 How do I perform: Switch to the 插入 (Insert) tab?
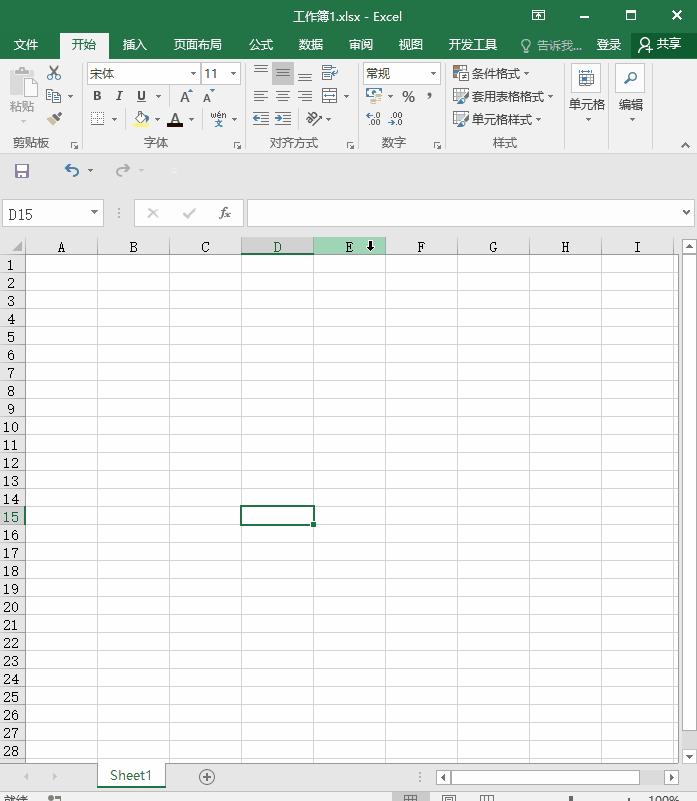[134, 45]
